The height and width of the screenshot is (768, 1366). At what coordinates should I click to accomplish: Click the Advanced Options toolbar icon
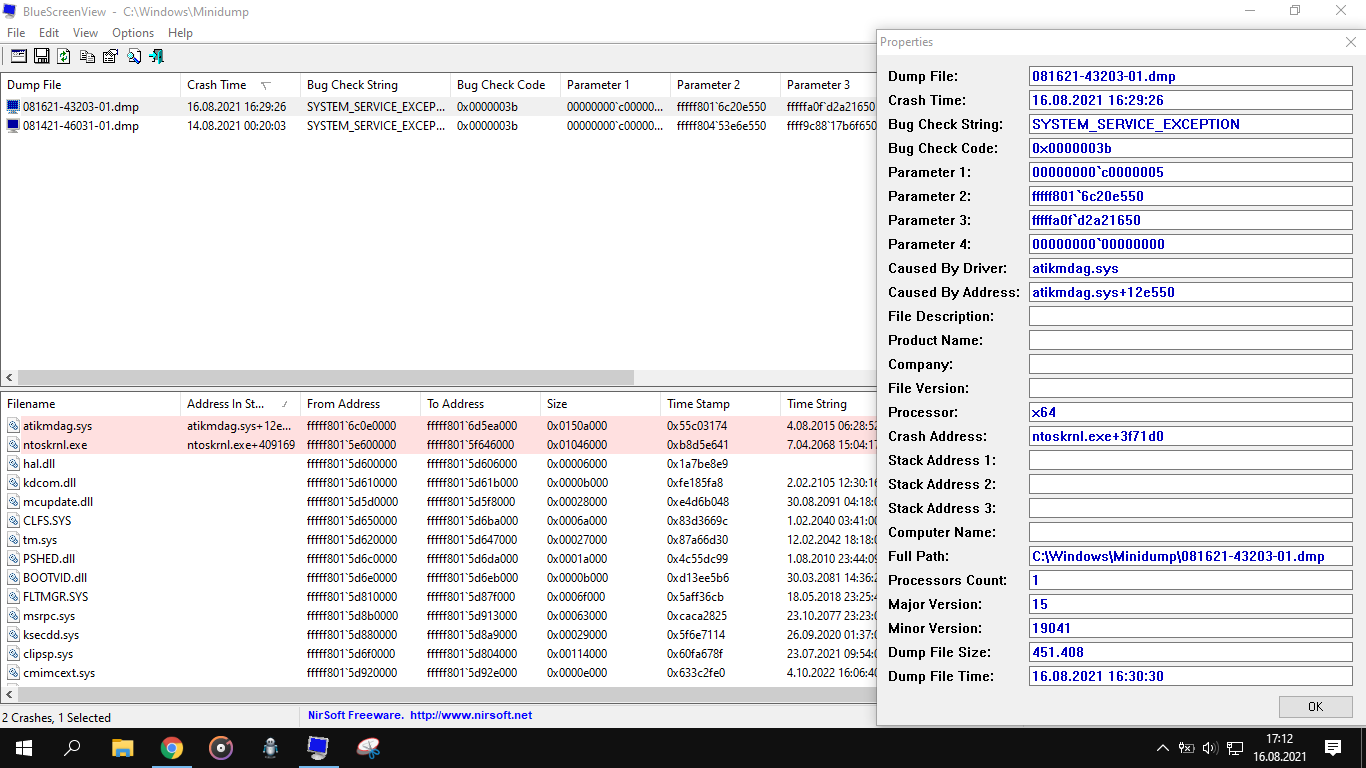[19, 56]
